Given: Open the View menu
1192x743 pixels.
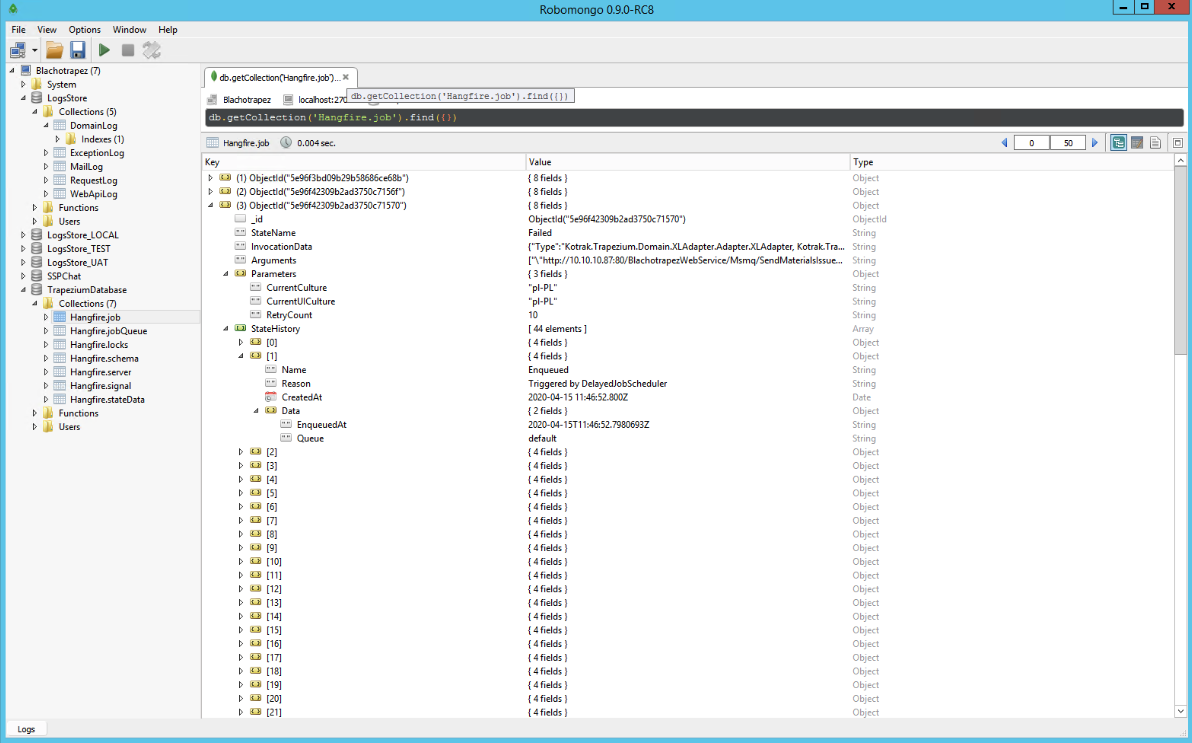Looking at the screenshot, I should tap(47, 30).
